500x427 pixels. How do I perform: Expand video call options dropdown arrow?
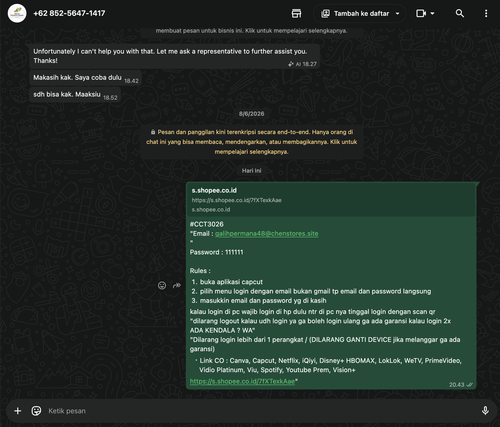432,13
